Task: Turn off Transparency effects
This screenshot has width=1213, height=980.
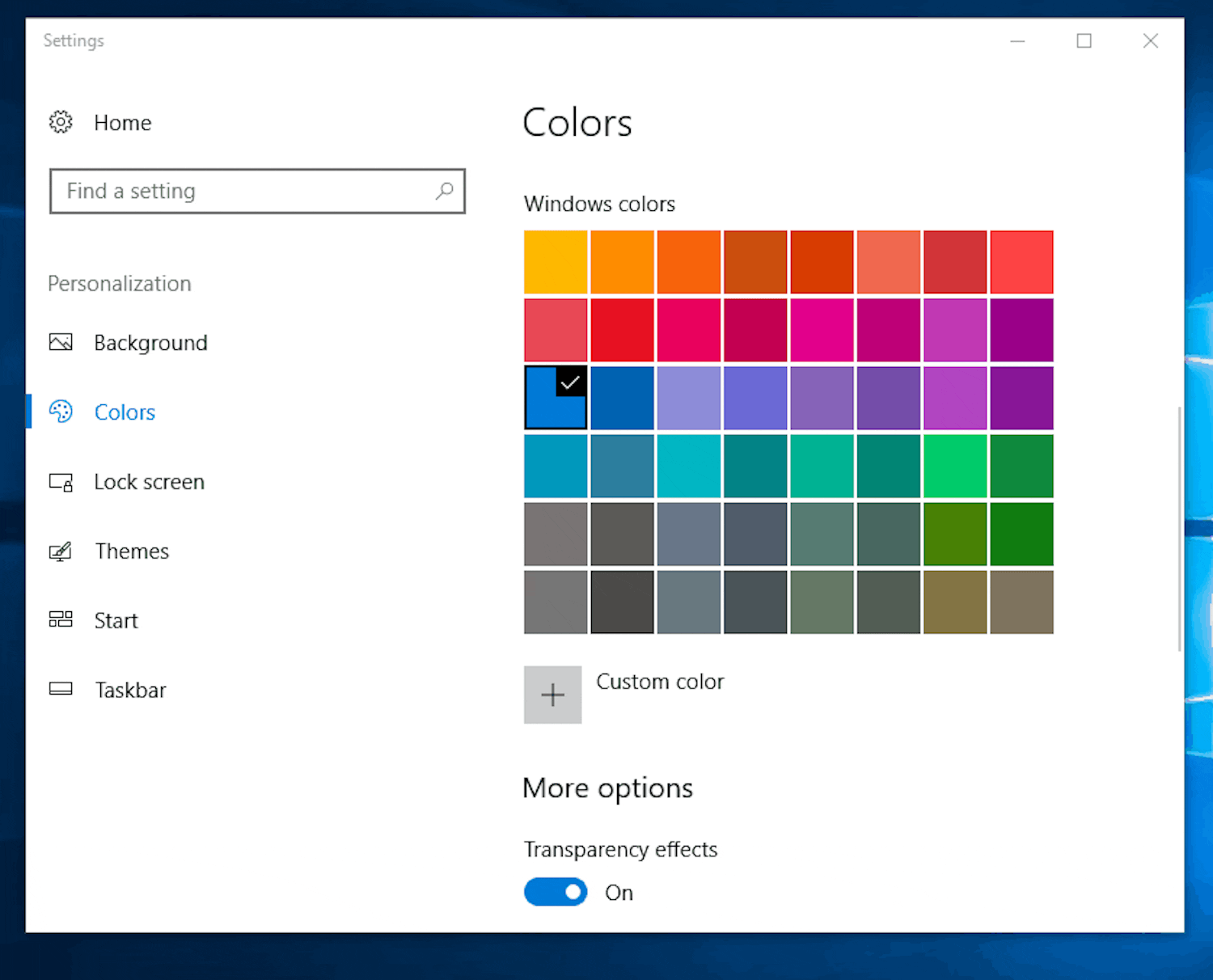Action: (556, 892)
